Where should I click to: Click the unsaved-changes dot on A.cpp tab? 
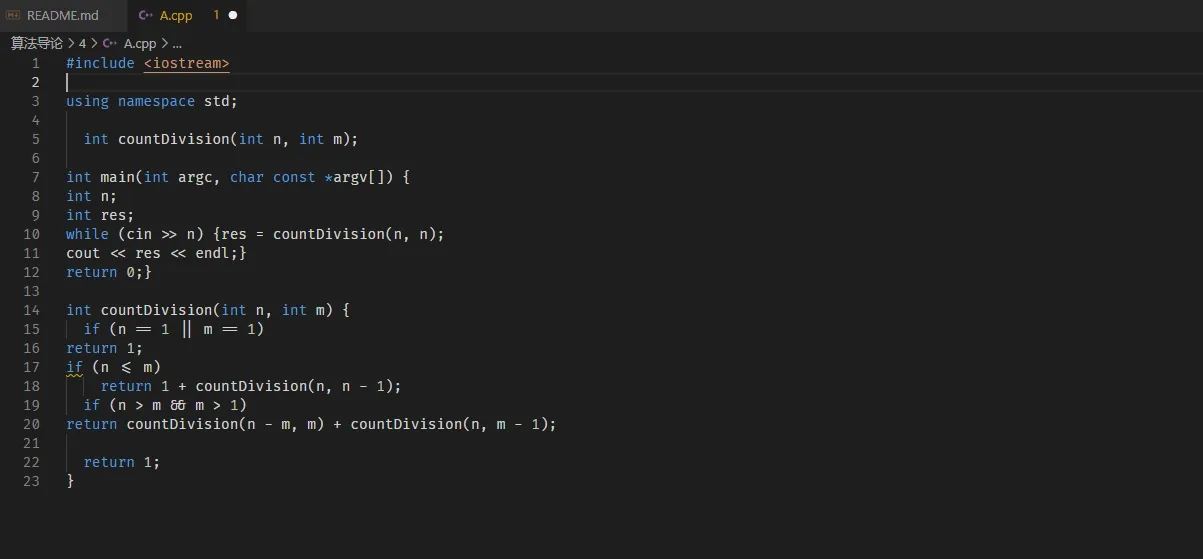(x=233, y=16)
